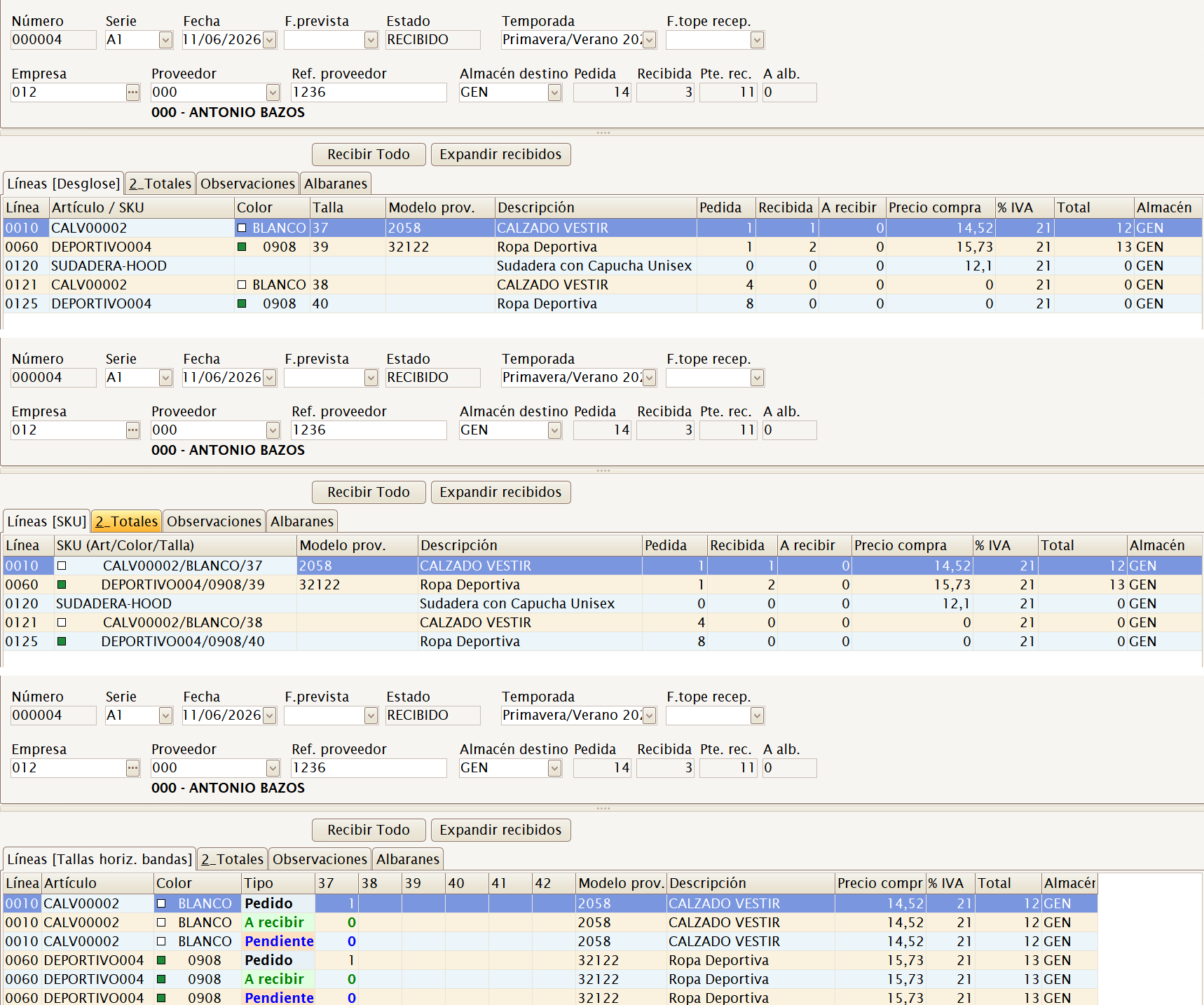This screenshot has width=1204, height=1005.
Task: Click green 0908 swatch on Desglose line 0060
Action: tap(242, 247)
